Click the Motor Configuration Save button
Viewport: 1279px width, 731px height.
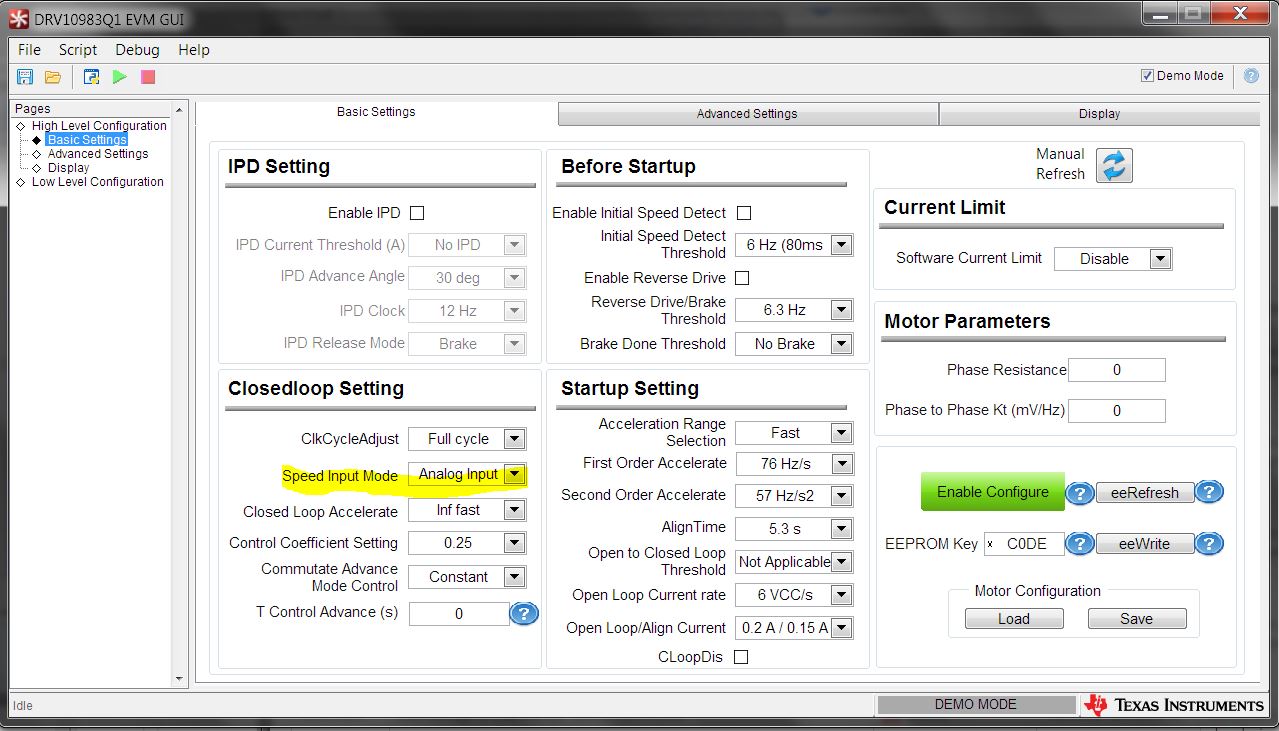pyautogui.click(x=1137, y=619)
